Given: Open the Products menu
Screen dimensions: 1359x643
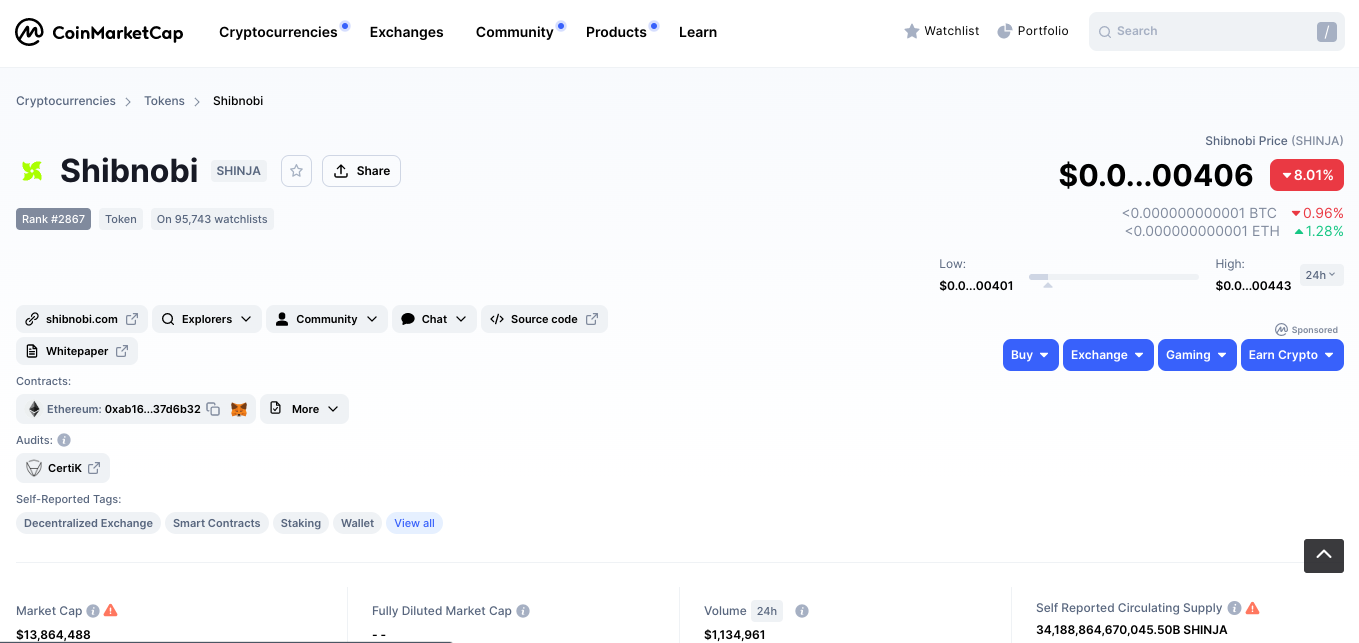Looking at the screenshot, I should [x=616, y=32].
